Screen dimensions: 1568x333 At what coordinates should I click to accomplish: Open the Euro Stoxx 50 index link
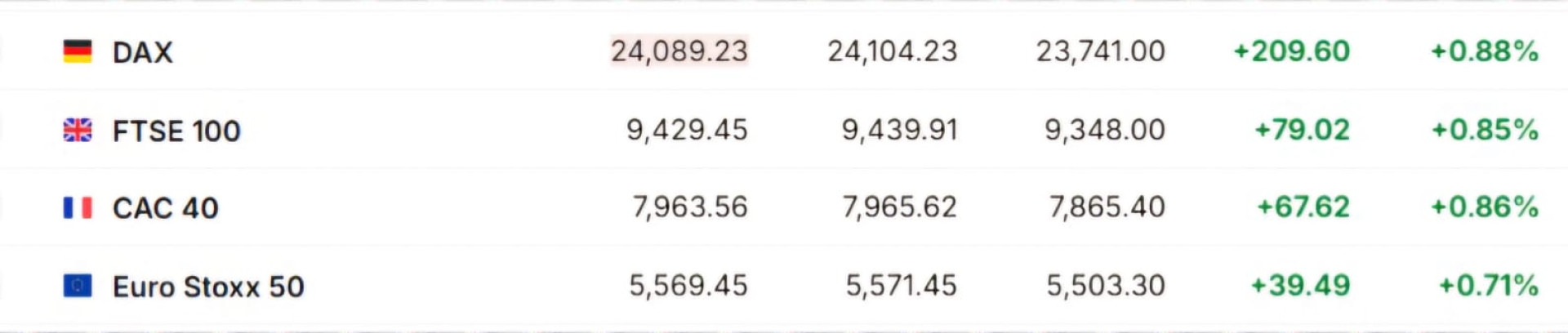(x=208, y=286)
